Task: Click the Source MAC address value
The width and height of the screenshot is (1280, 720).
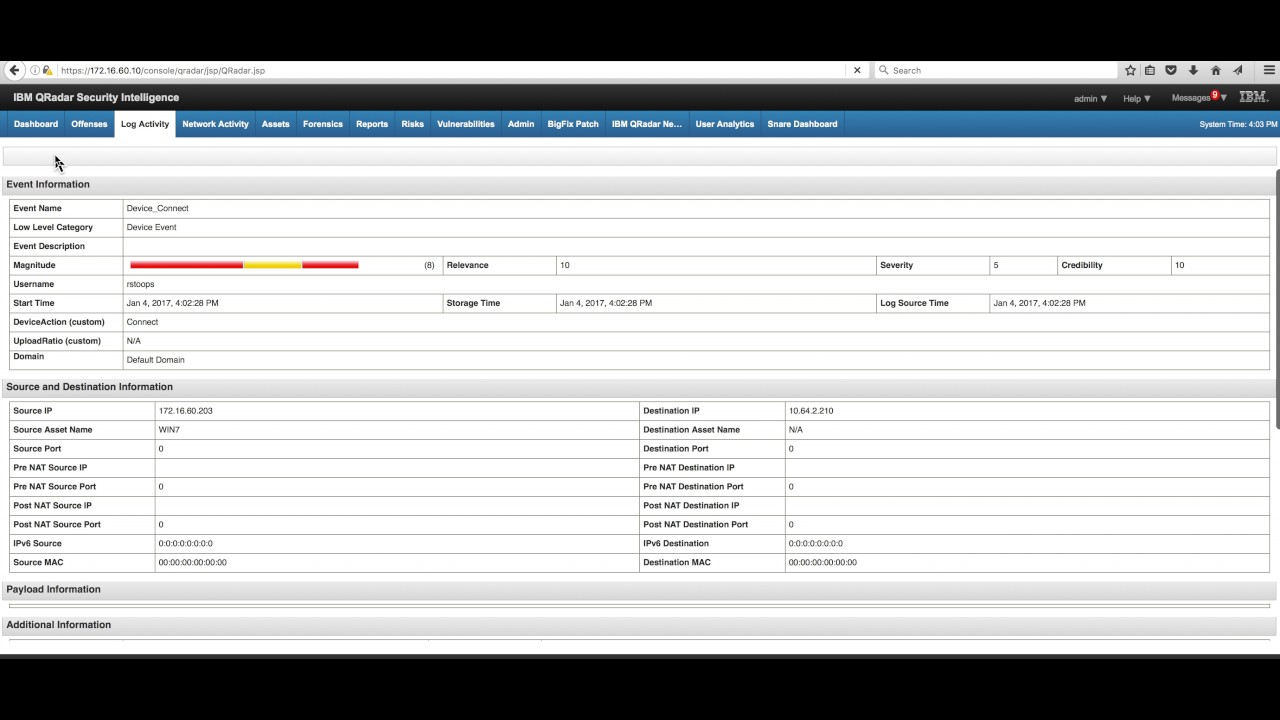Action: [x=192, y=562]
